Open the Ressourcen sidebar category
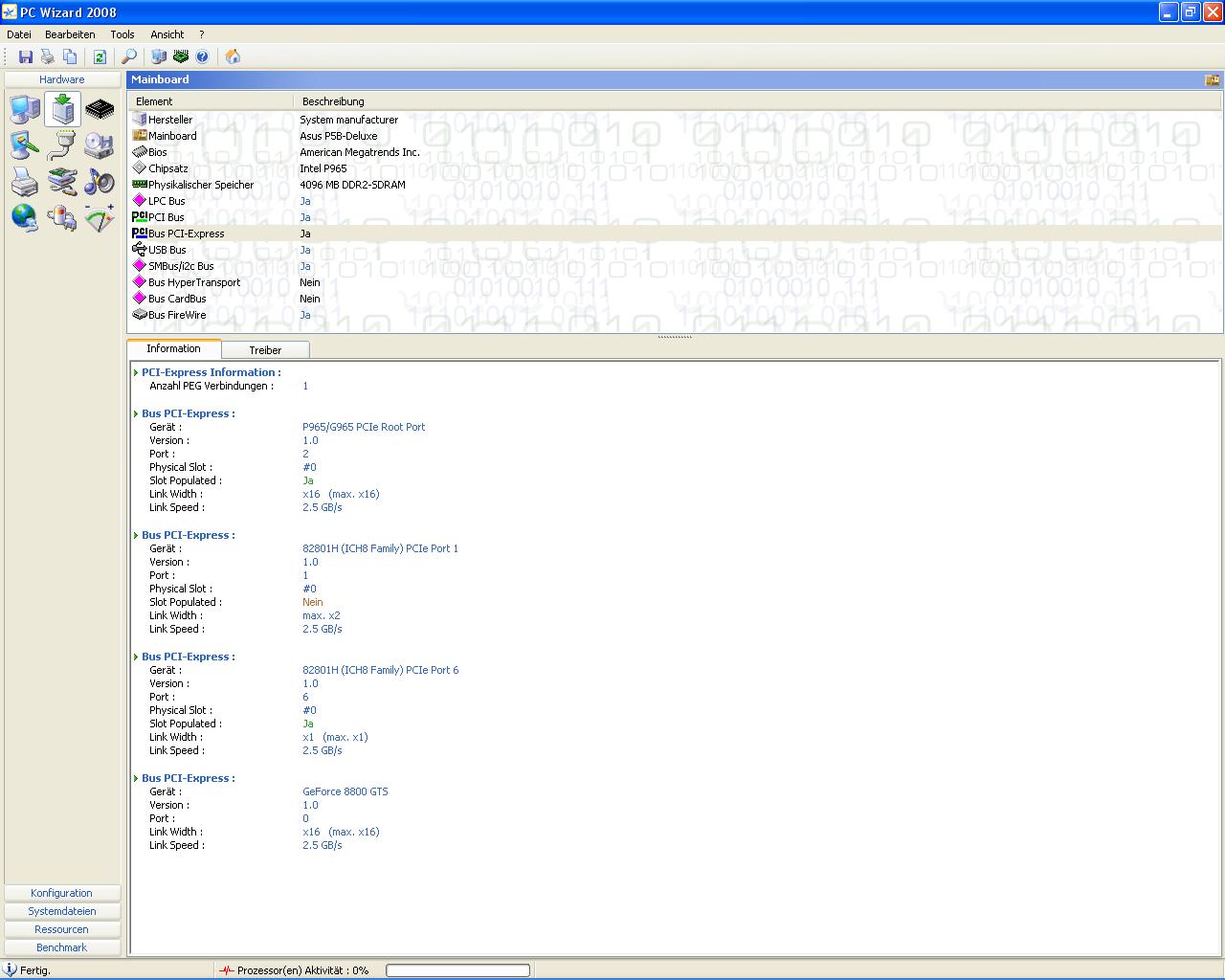The height and width of the screenshot is (980, 1225). (x=62, y=929)
